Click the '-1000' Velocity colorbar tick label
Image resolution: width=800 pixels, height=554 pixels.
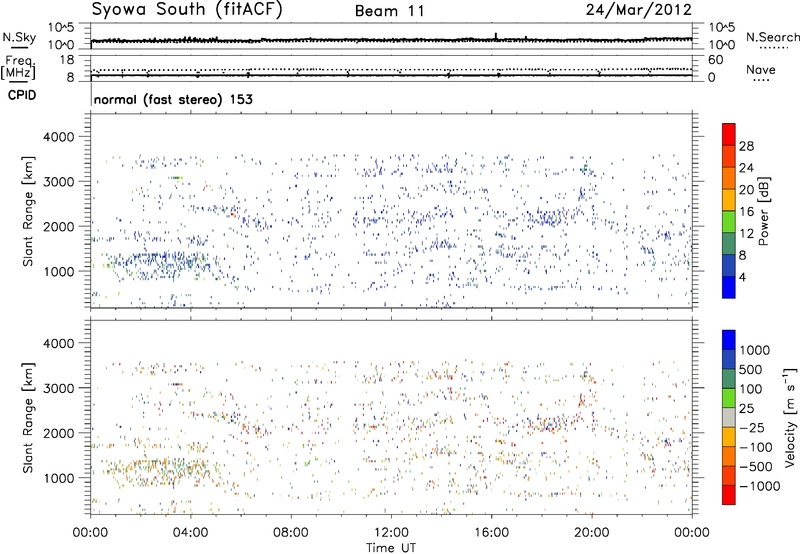[x=760, y=486]
